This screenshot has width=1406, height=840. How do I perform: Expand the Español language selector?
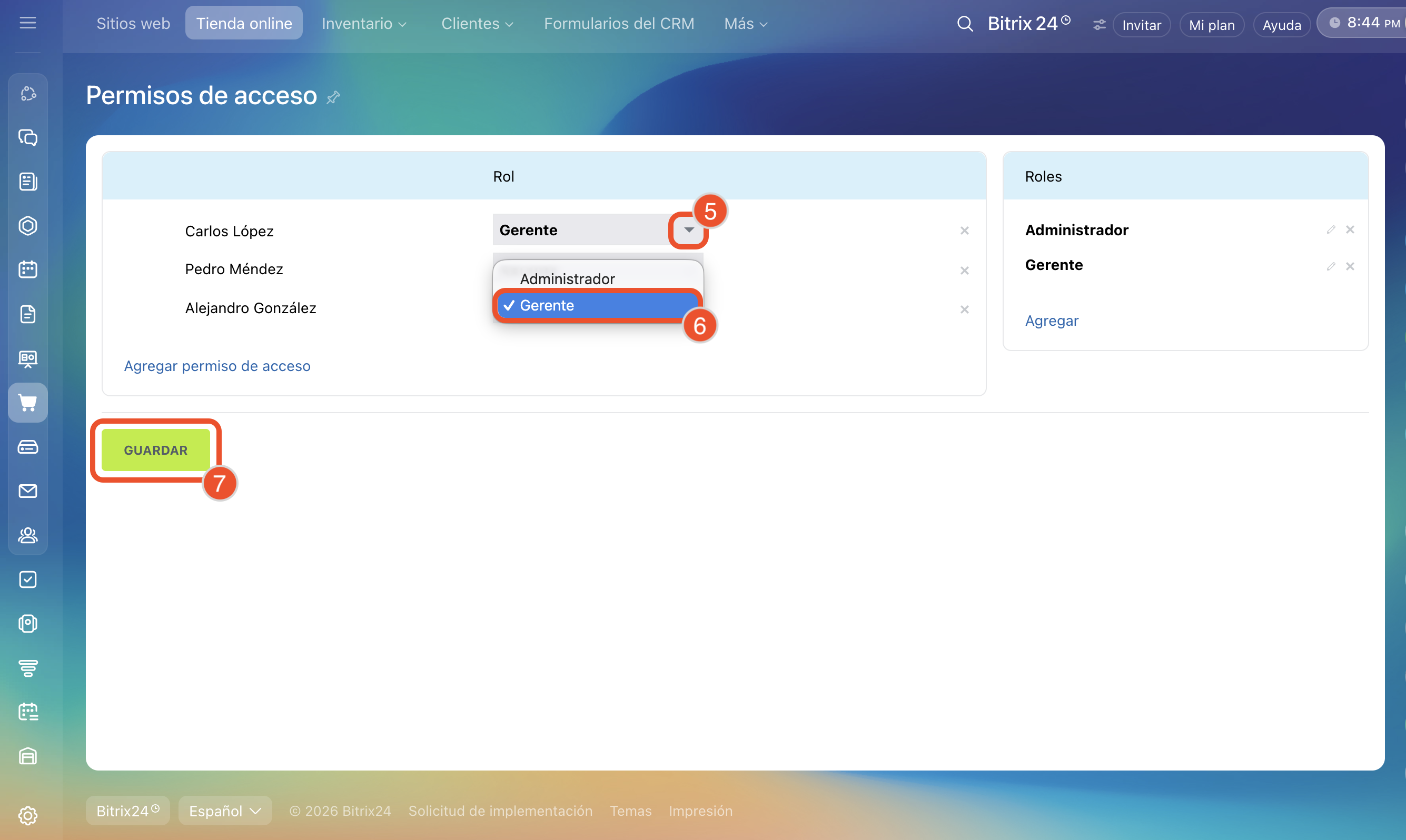pyautogui.click(x=225, y=811)
